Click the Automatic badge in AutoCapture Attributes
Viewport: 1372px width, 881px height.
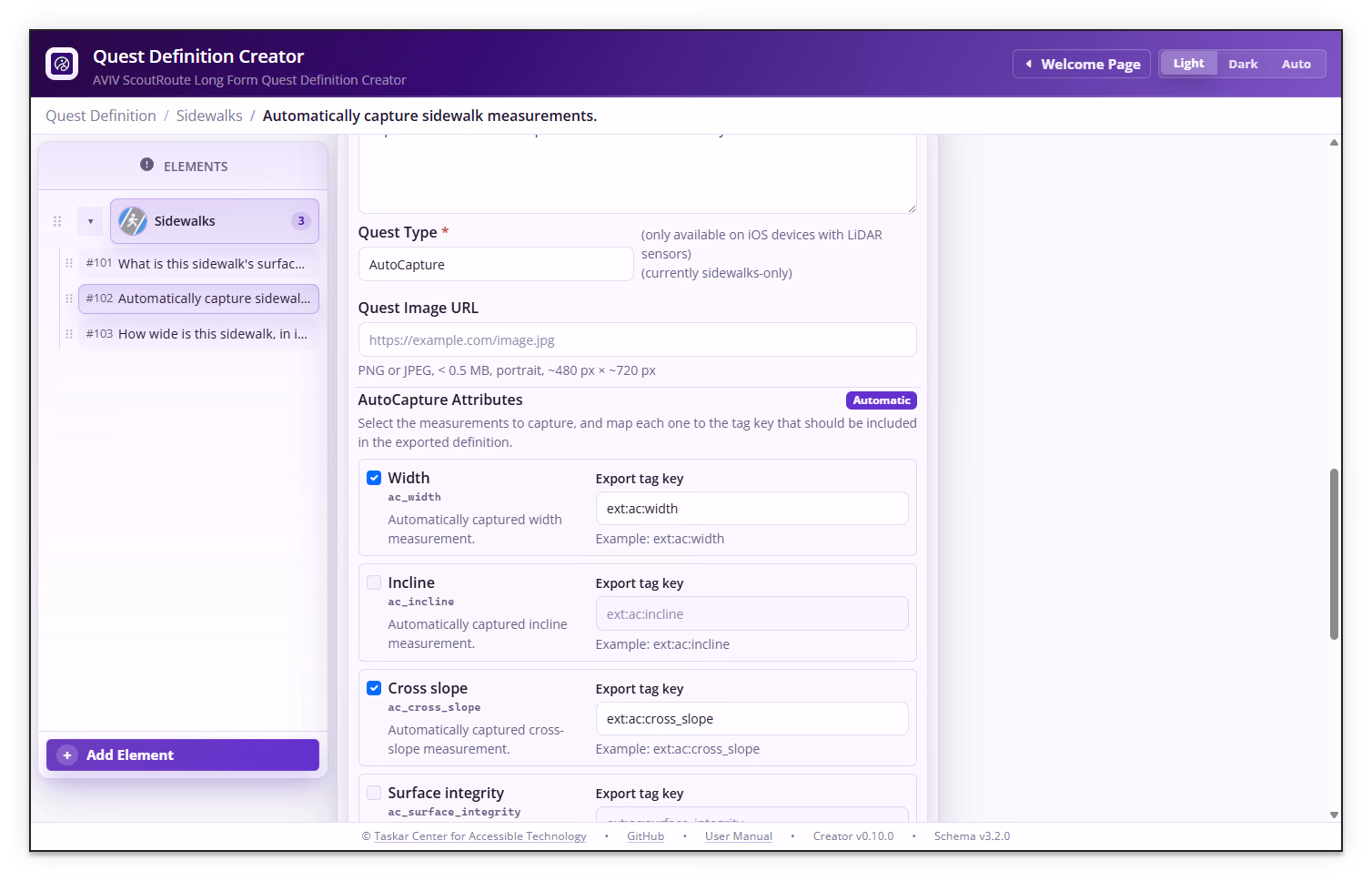[881, 400]
